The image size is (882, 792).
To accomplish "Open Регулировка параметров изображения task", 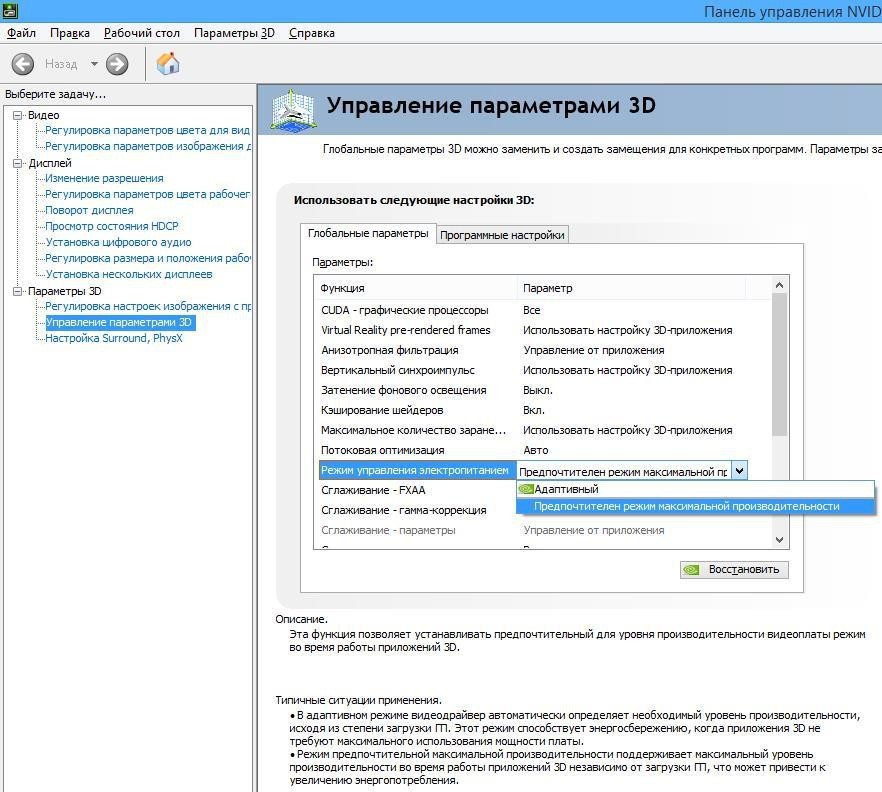I will pos(148,146).
